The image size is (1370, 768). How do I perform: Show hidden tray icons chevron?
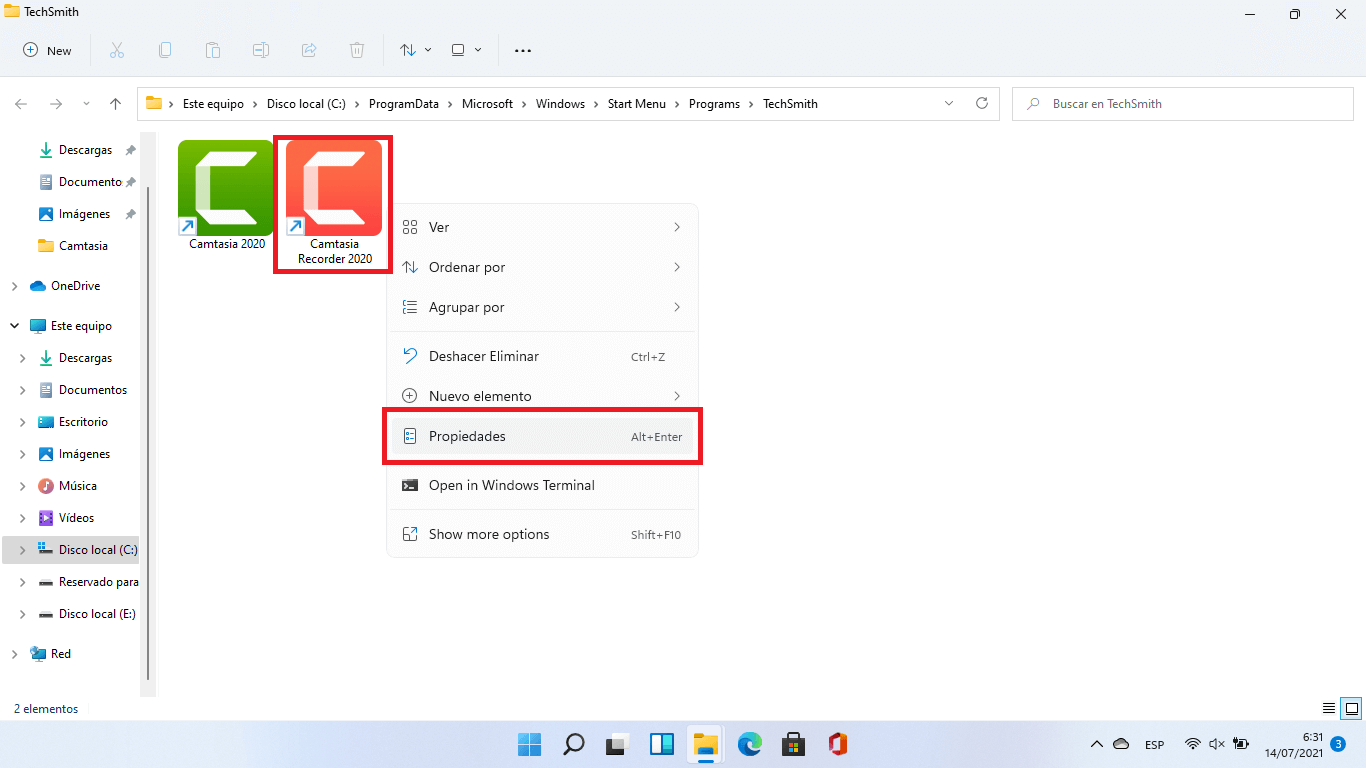1097,744
